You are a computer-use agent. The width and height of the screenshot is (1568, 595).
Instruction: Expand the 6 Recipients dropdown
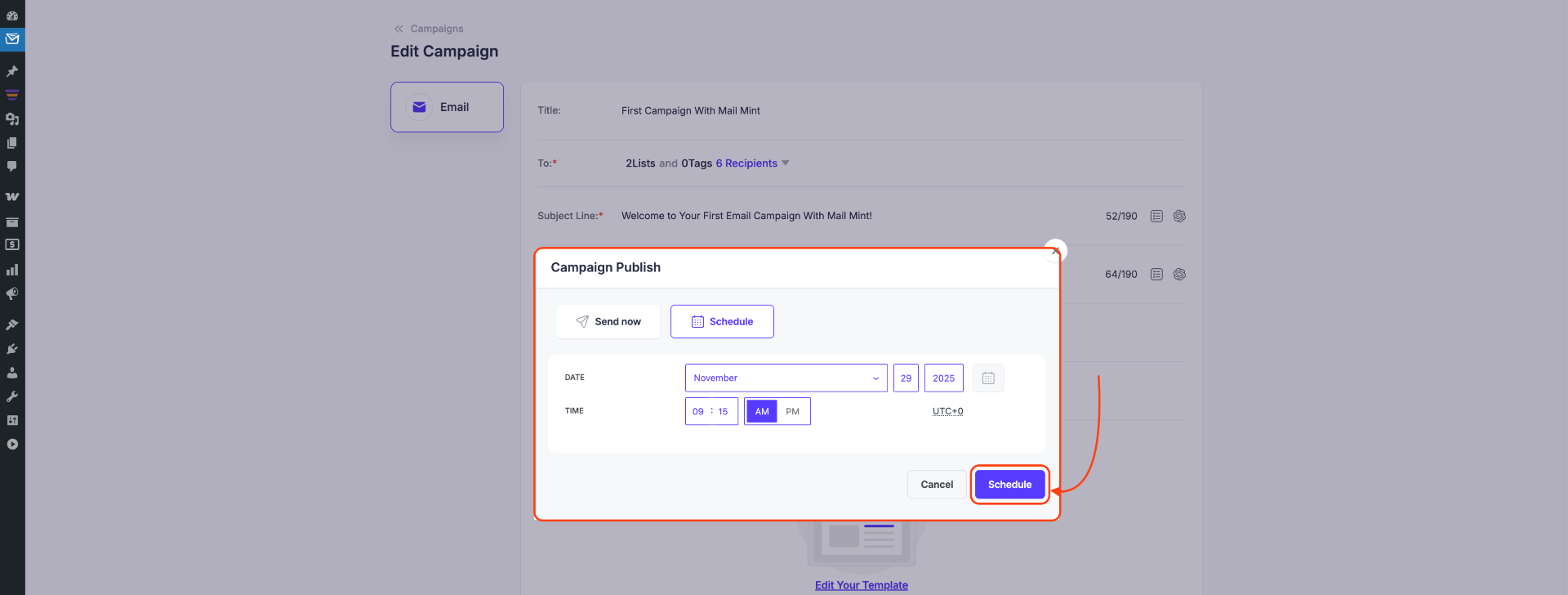click(752, 163)
